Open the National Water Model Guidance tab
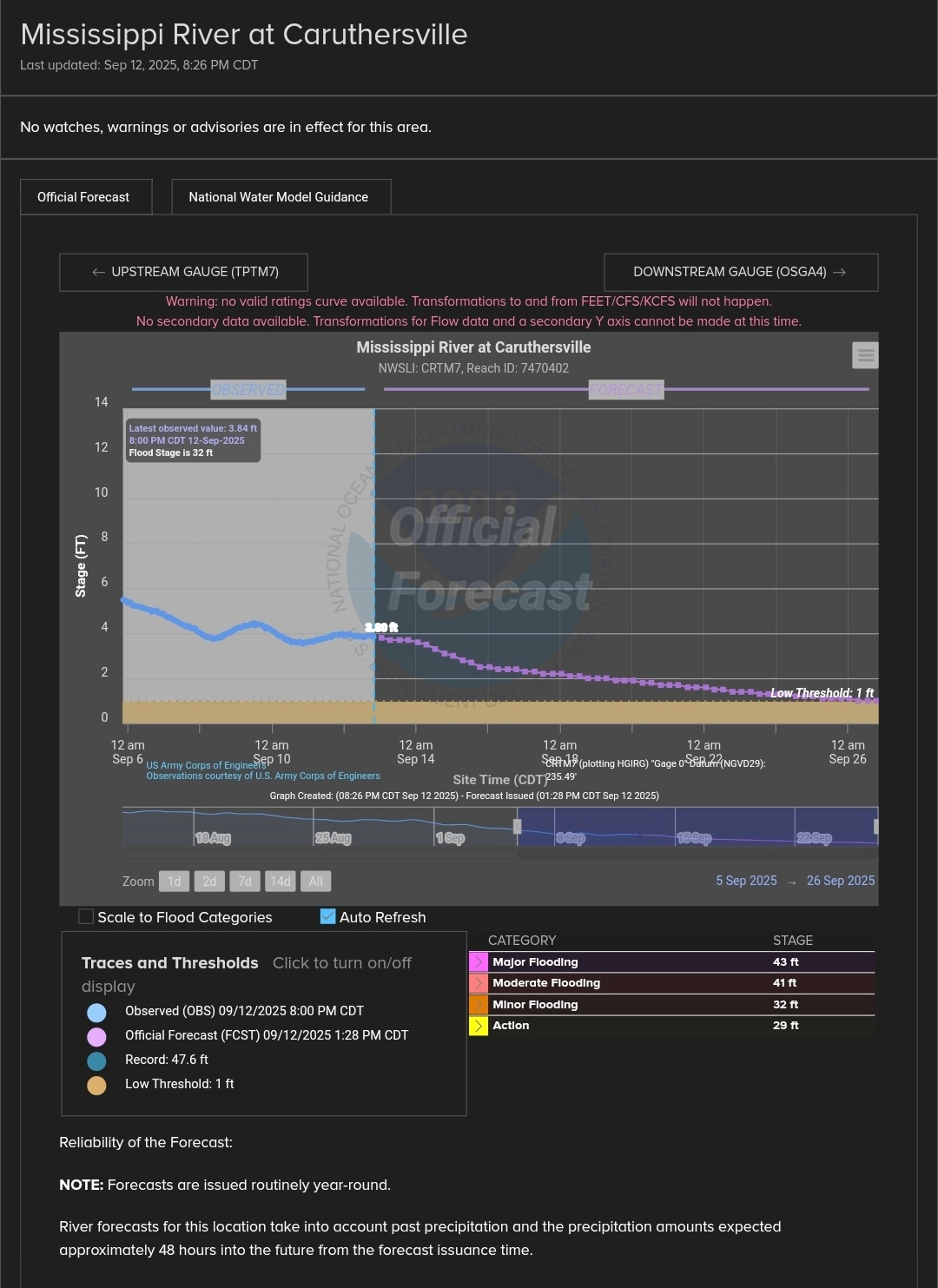 pos(281,197)
